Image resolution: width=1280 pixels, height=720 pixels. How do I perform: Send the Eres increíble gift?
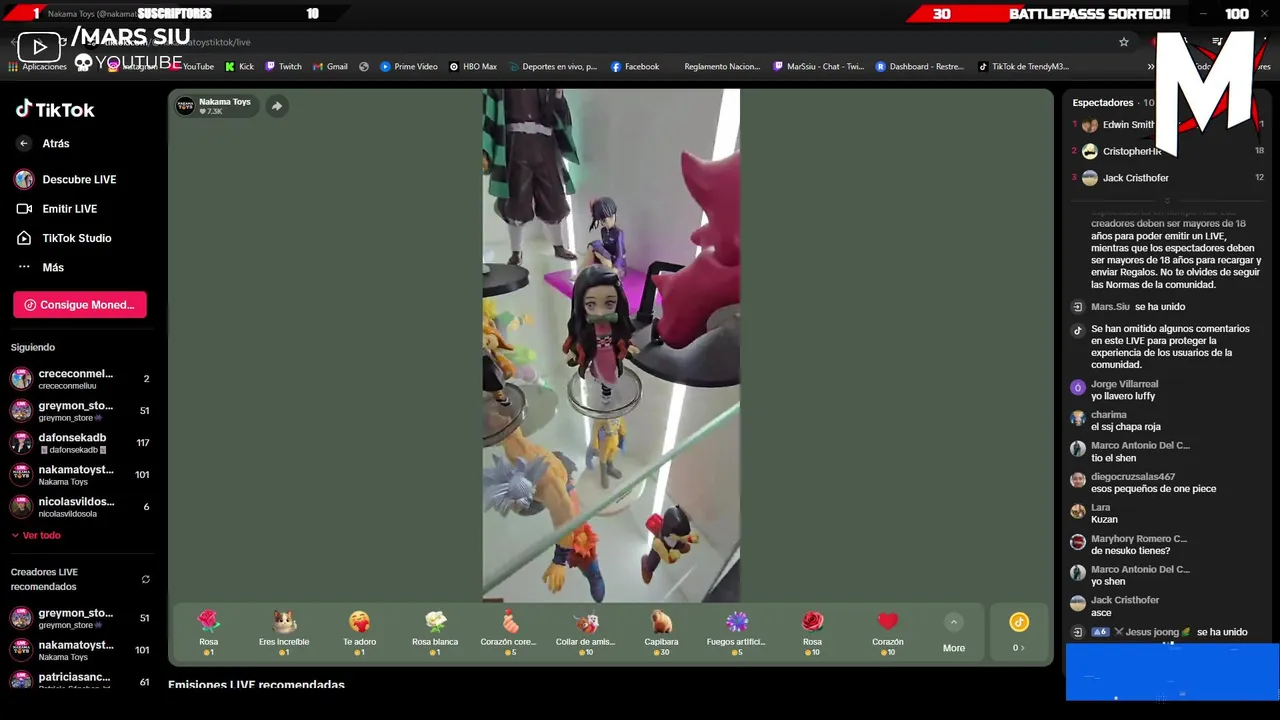click(284, 632)
